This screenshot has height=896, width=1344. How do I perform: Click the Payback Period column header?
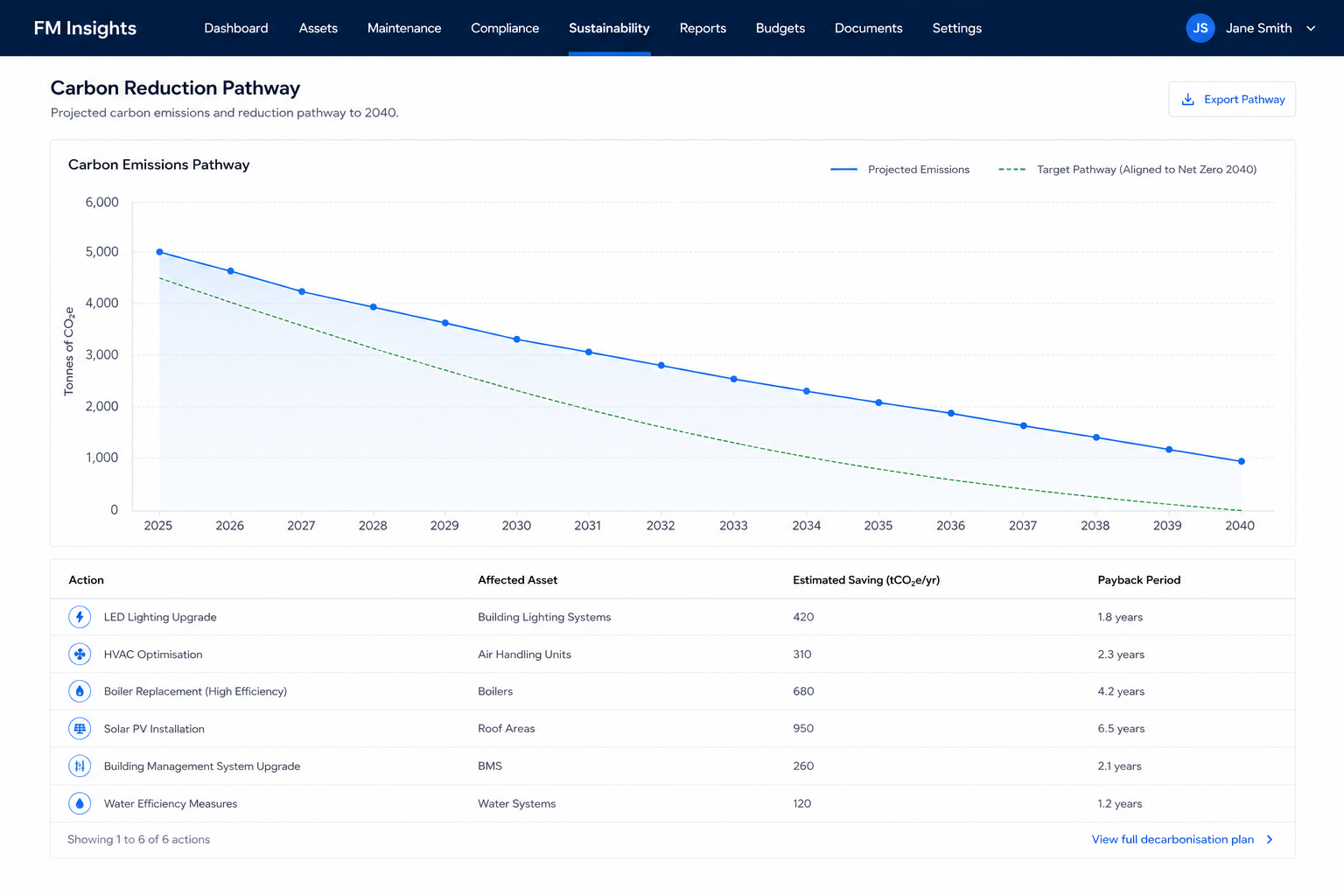coord(1139,580)
